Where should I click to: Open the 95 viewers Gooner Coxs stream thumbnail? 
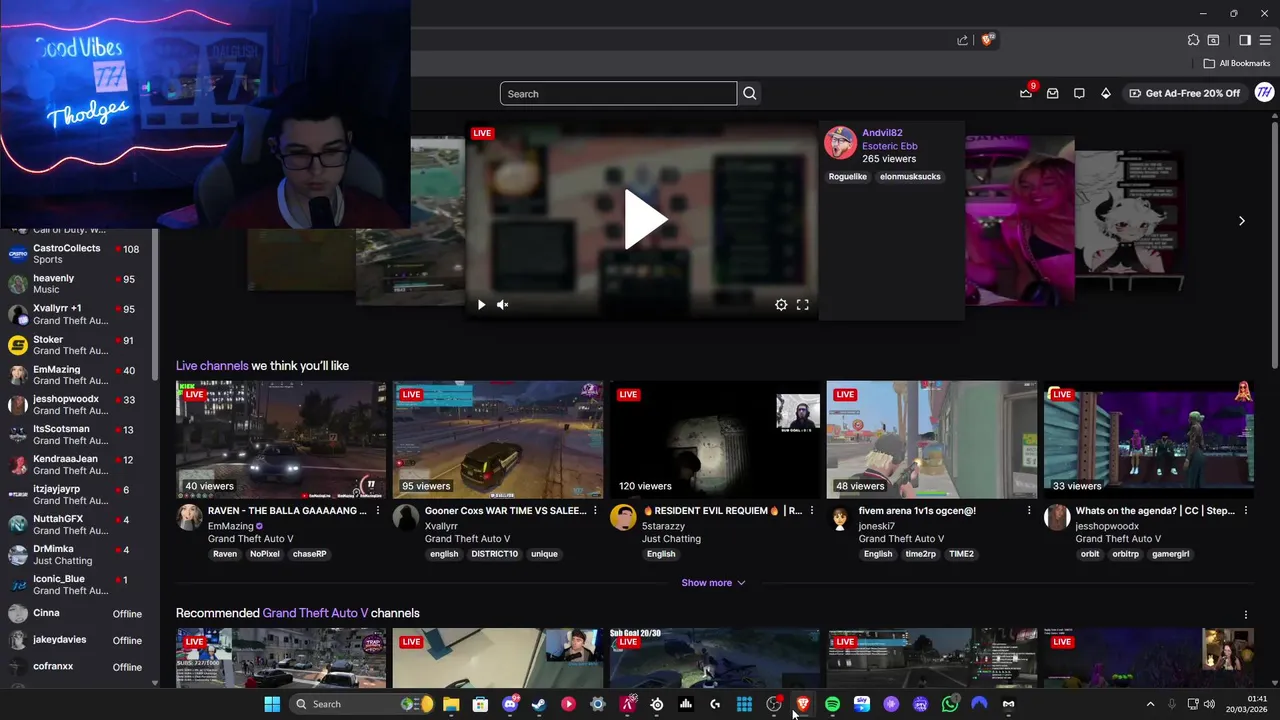click(x=498, y=439)
